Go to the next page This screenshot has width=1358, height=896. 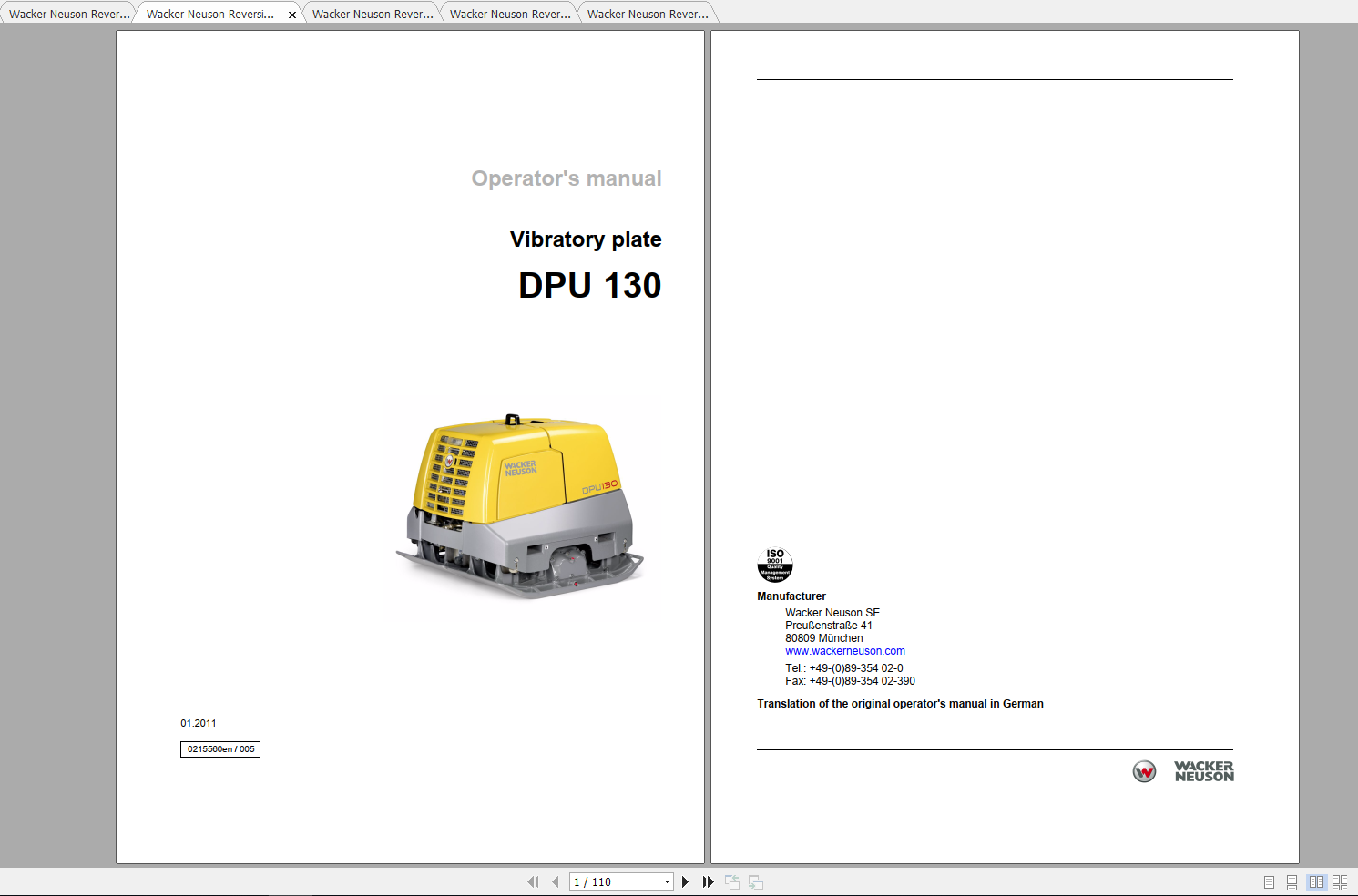pyautogui.click(x=685, y=881)
